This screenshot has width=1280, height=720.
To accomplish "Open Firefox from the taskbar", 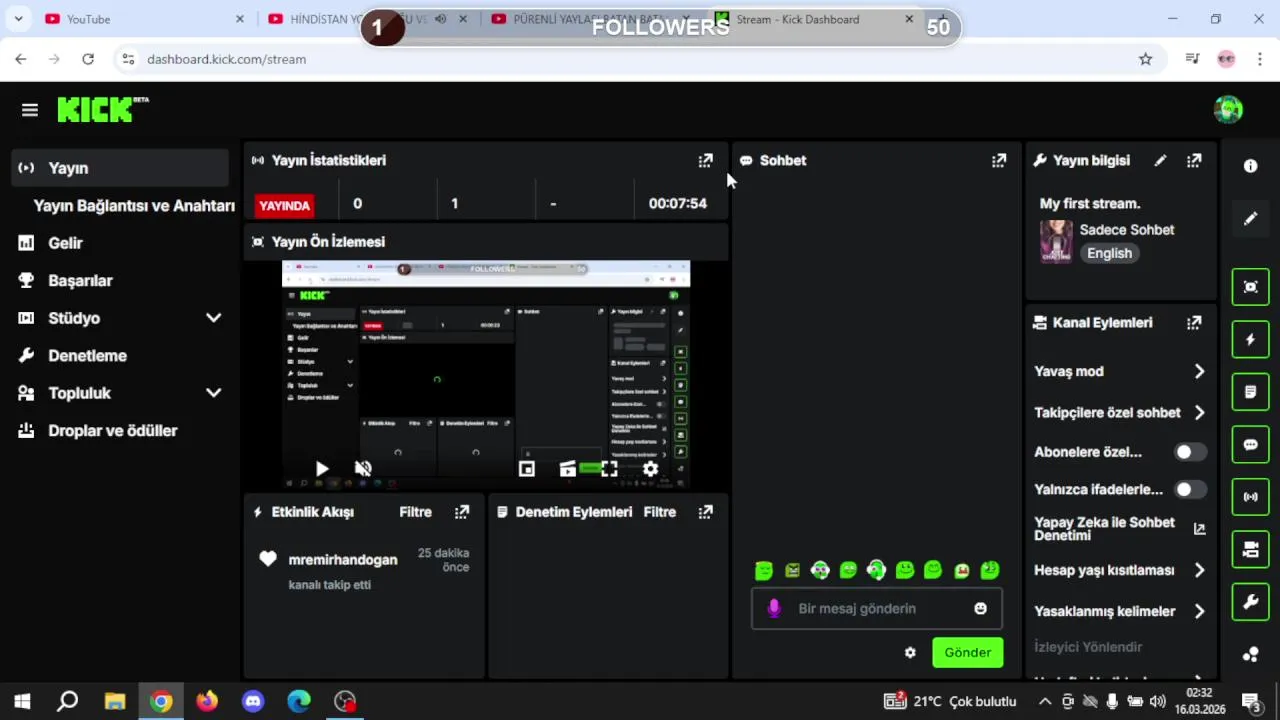I will (207, 701).
